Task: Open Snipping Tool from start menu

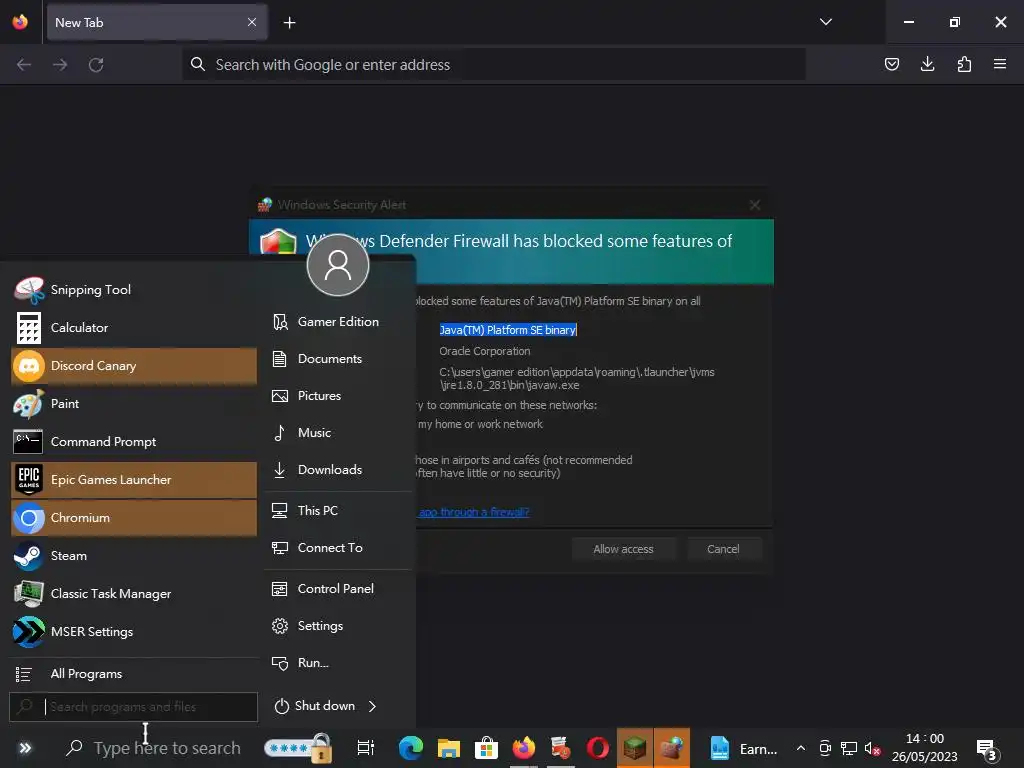Action: [134, 290]
